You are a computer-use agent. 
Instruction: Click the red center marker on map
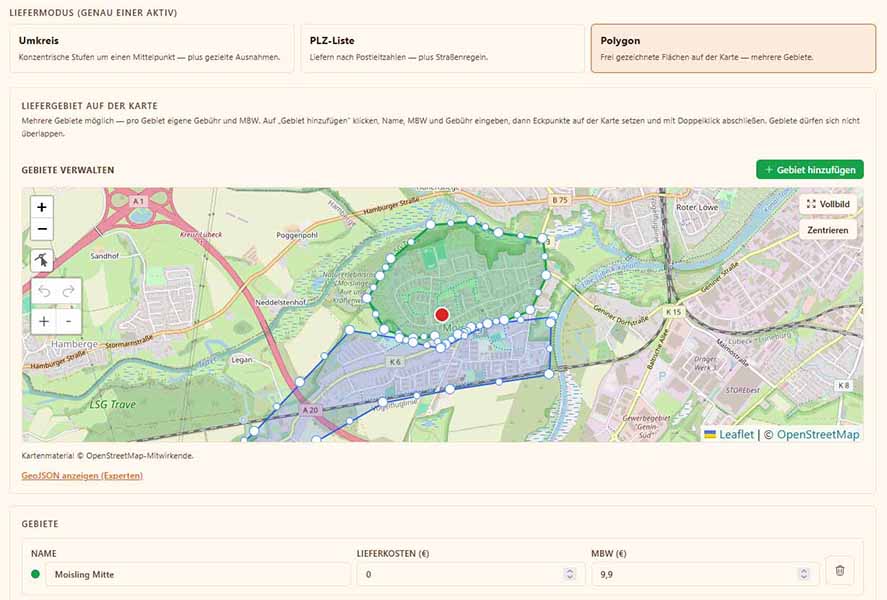click(x=442, y=315)
